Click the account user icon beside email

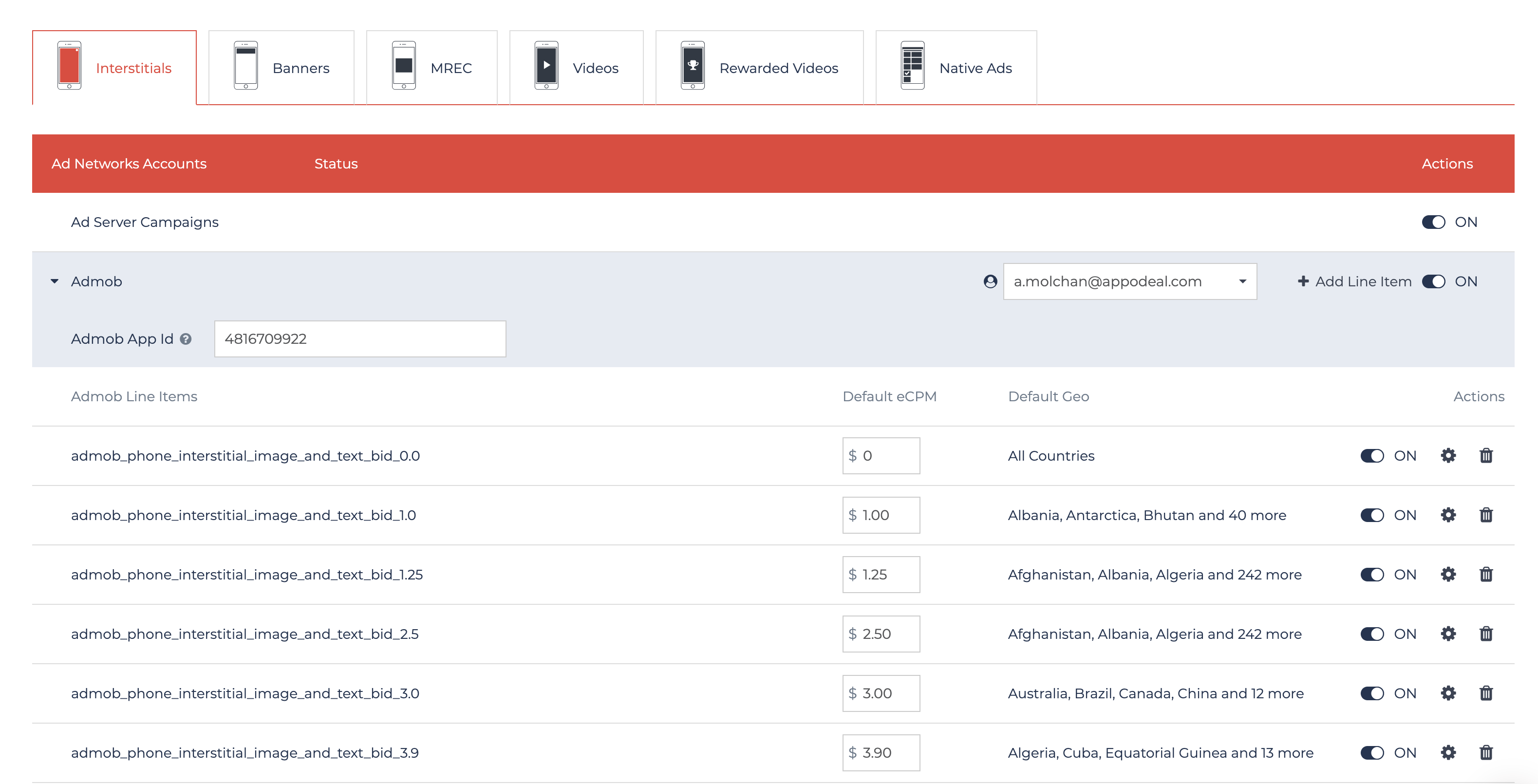click(990, 281)
